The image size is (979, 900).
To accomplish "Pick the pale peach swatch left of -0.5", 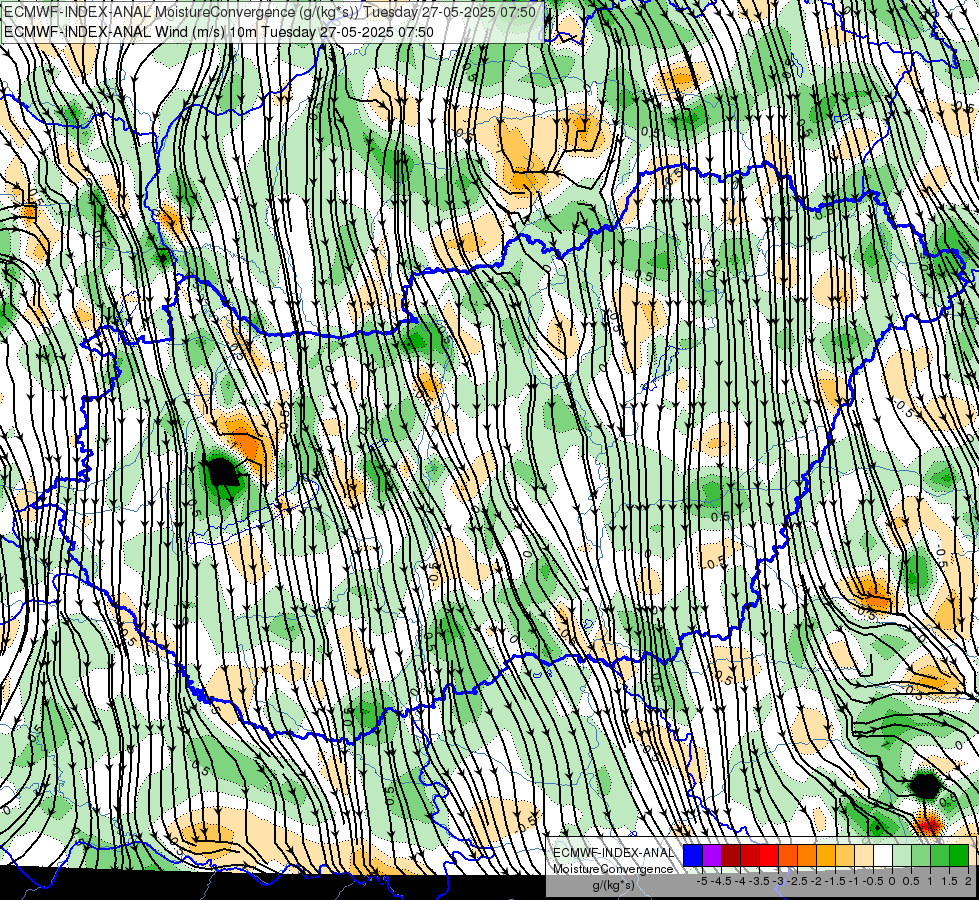I will [x=863, y=856].
